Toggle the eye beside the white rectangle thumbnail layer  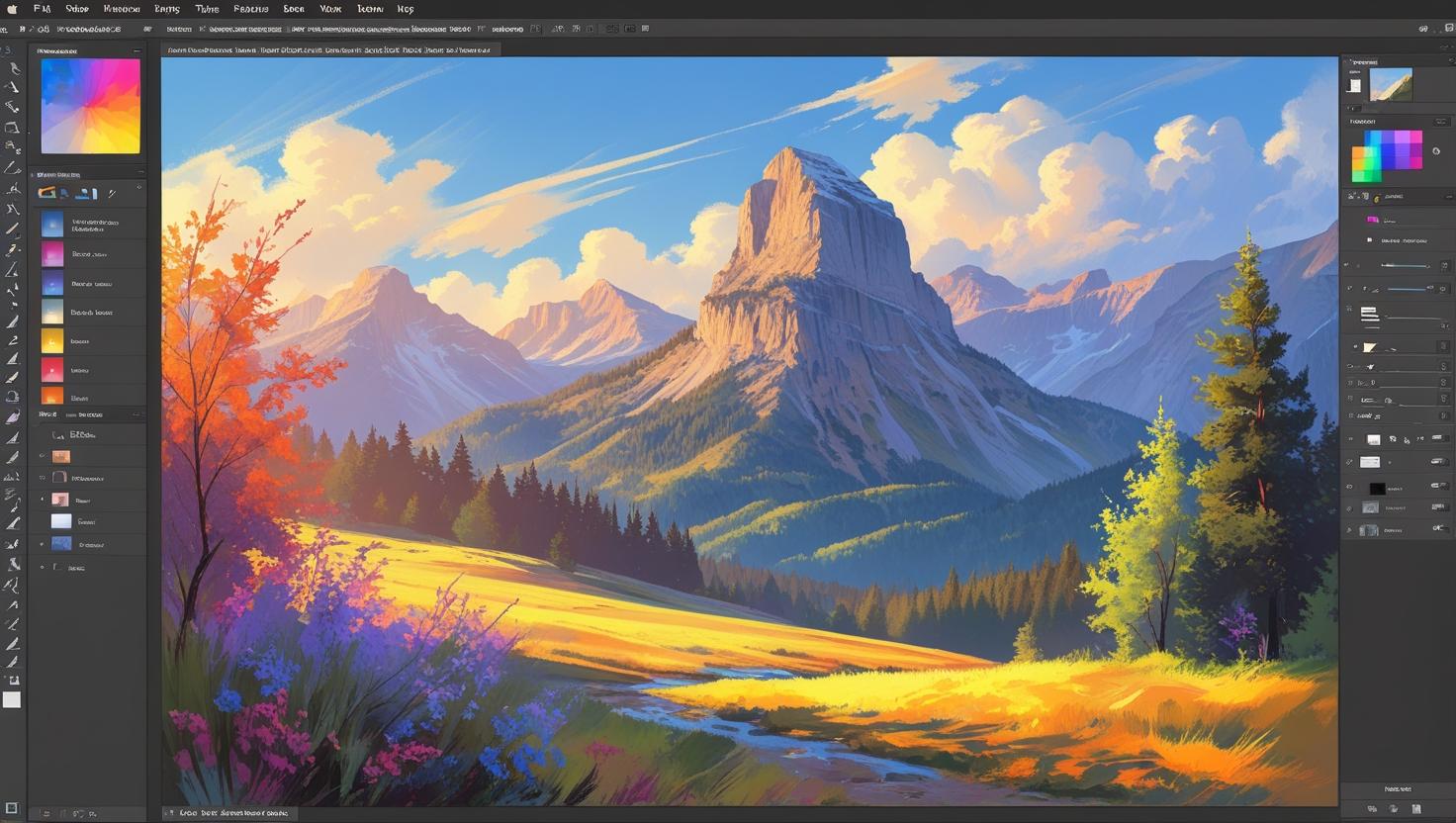pos(1350,461)
